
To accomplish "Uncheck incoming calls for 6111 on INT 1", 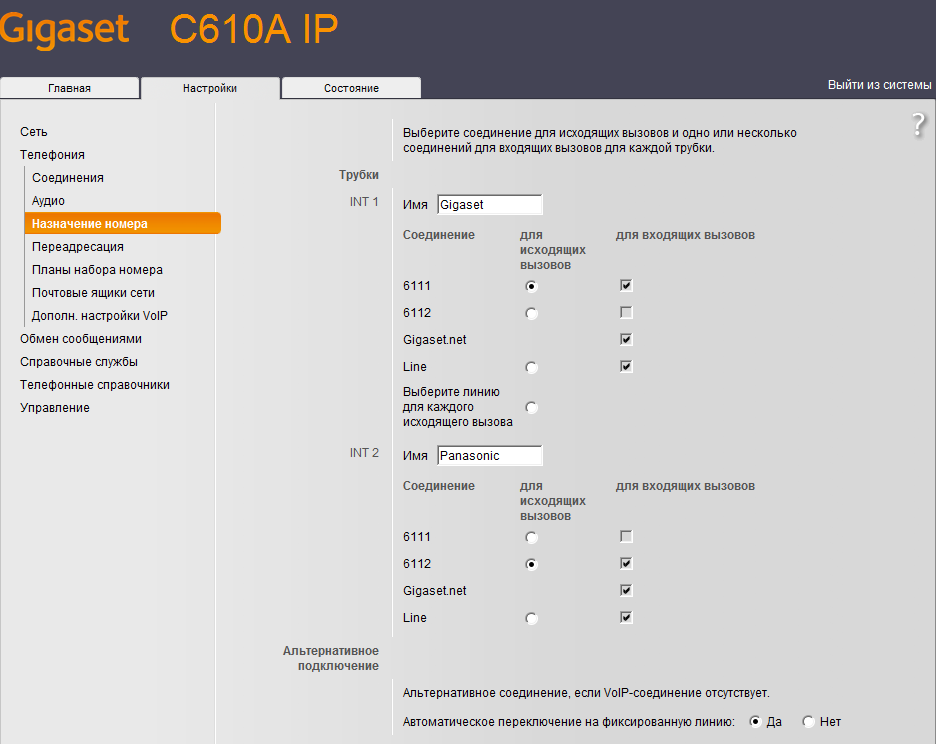I will tap(625, 285).
